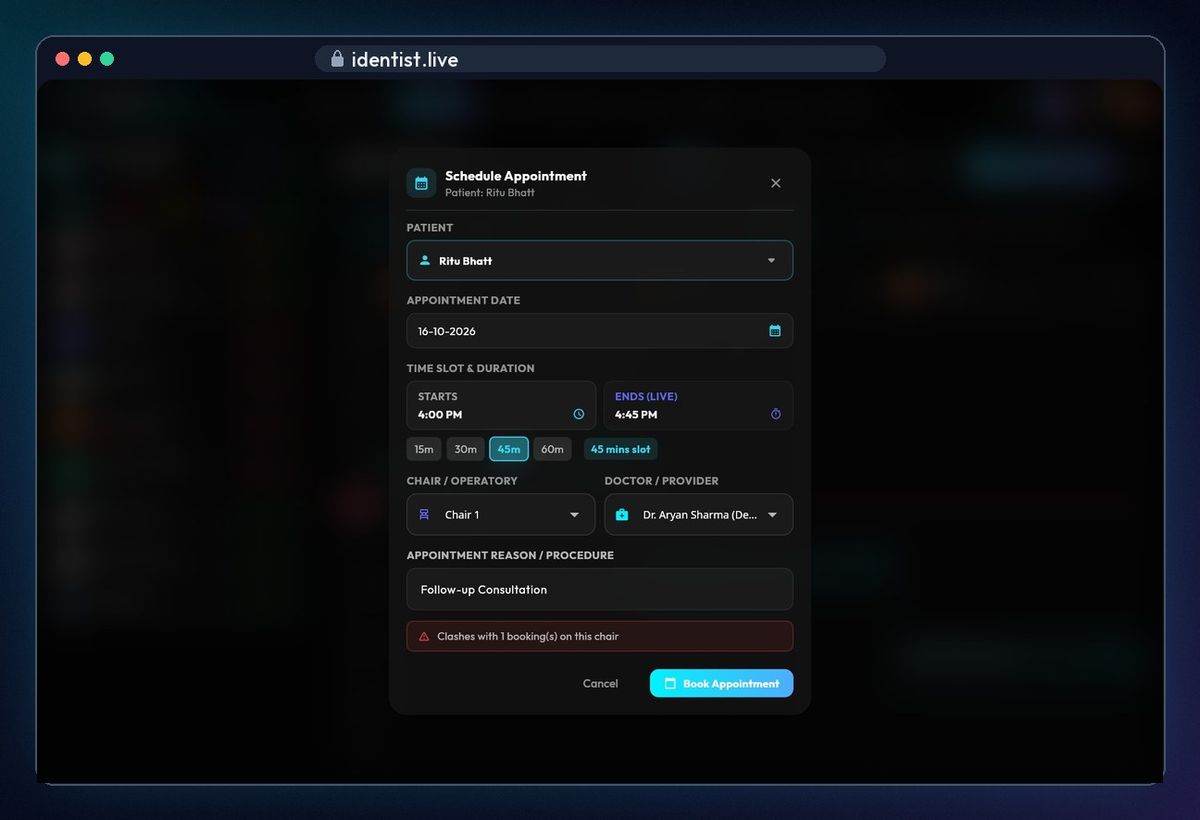Click the warning triangle icon in the clash alert
This screenshot has width=1200, height=820.
pyautogui.click(x=424, y=636)
